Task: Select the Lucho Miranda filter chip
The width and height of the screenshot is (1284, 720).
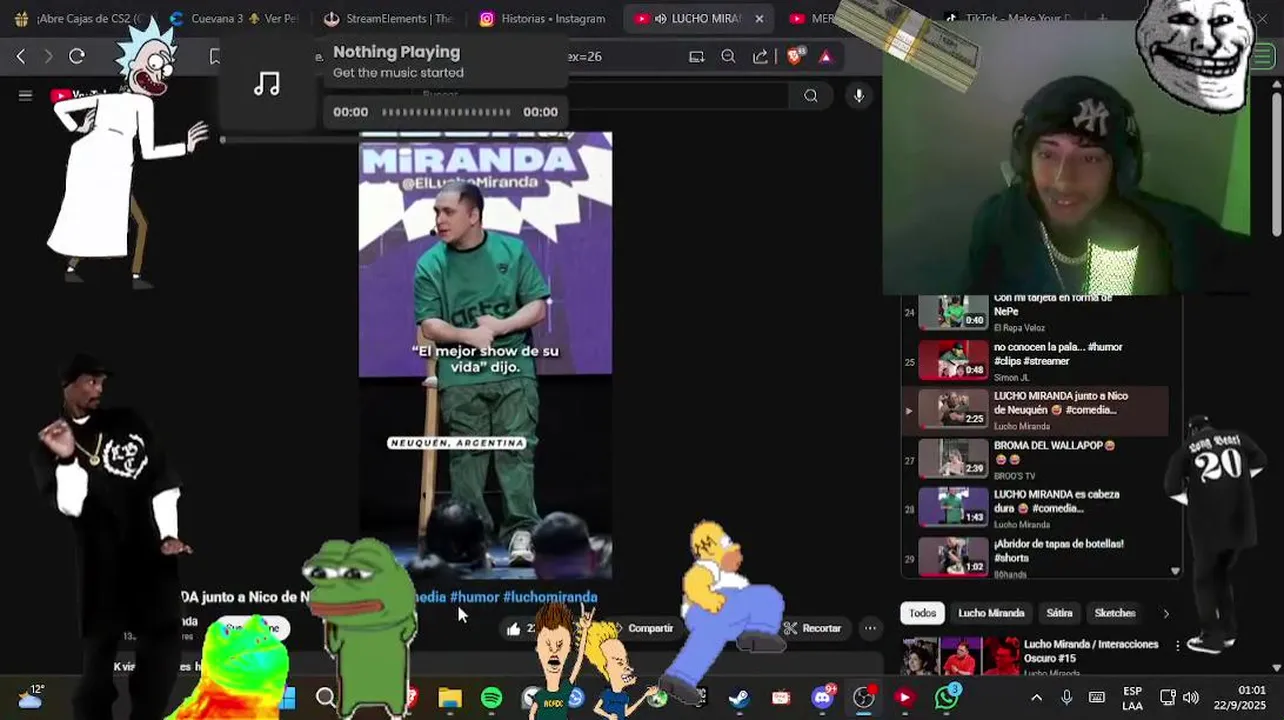Action: click(991, 613)
